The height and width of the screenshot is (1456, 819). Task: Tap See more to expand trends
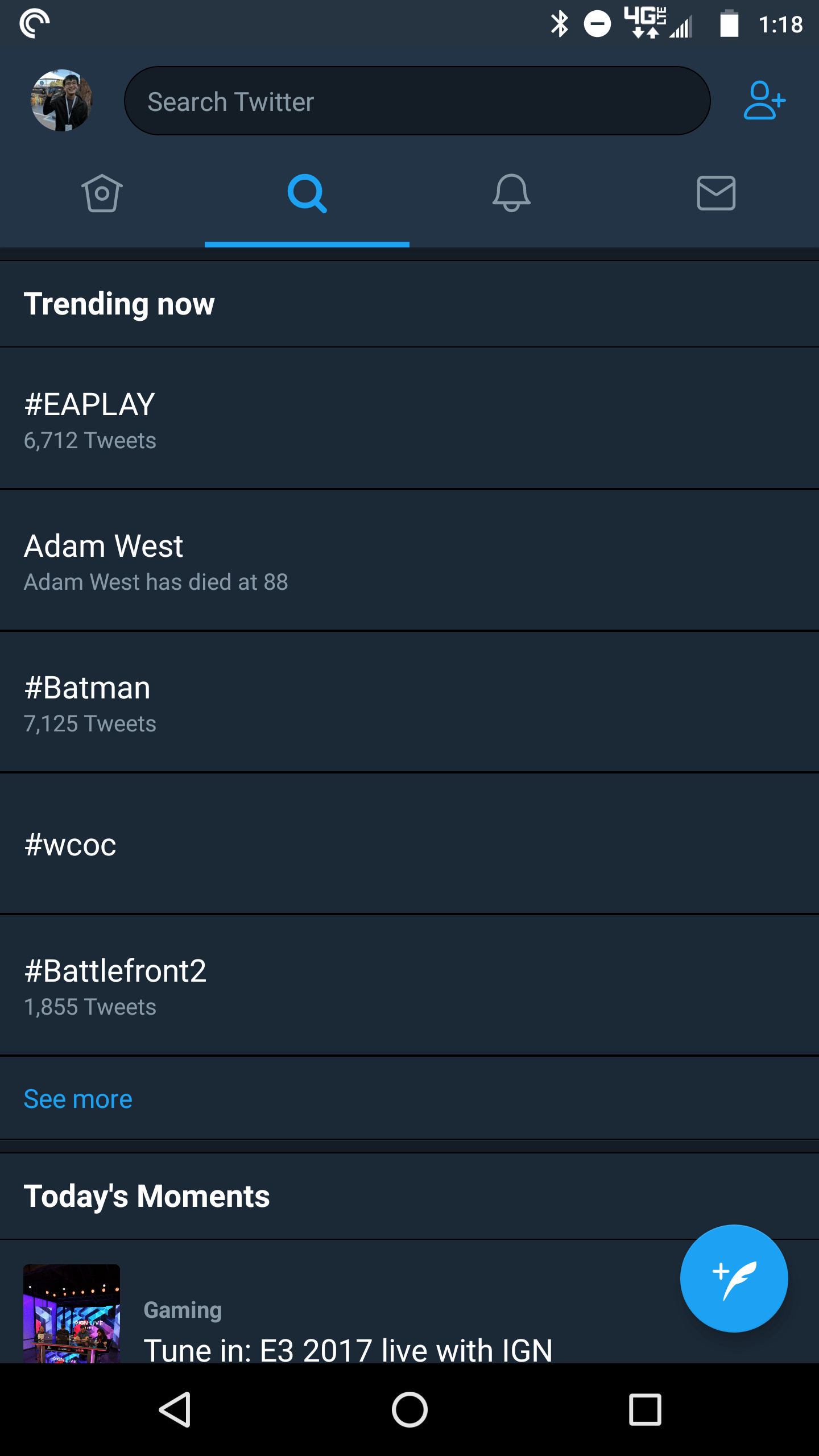[77, 1098]
